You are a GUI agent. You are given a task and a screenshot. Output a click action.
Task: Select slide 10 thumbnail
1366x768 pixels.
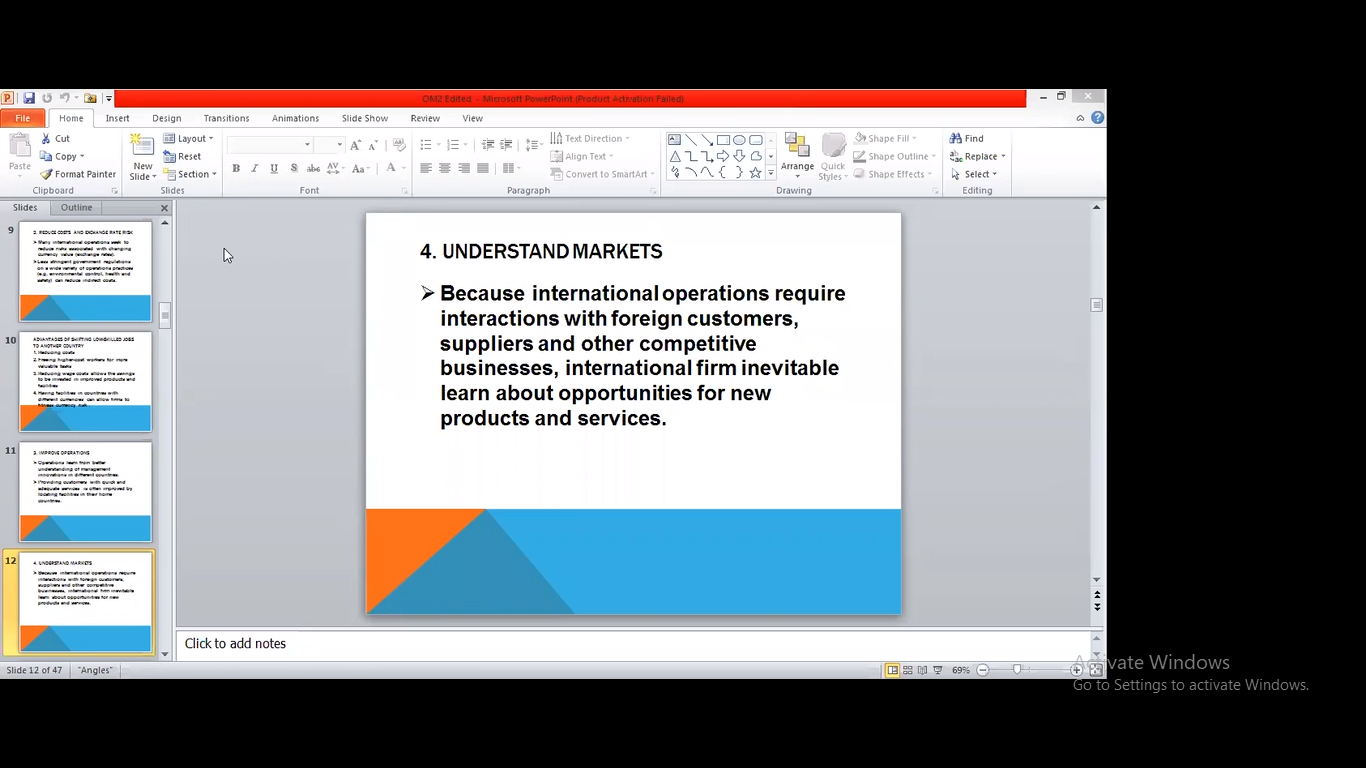point(86,382)
